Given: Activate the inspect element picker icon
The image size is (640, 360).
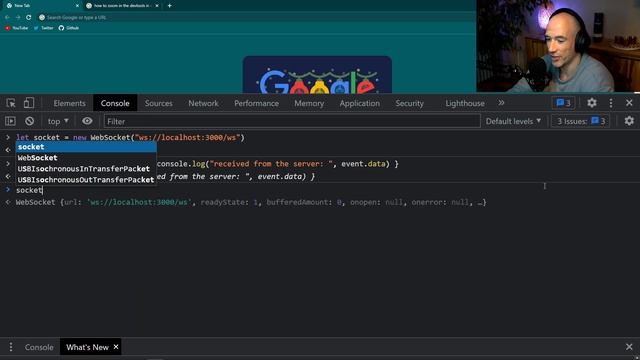Looking at the screenshot, I should pyautogui.click(x=11, y=103).
